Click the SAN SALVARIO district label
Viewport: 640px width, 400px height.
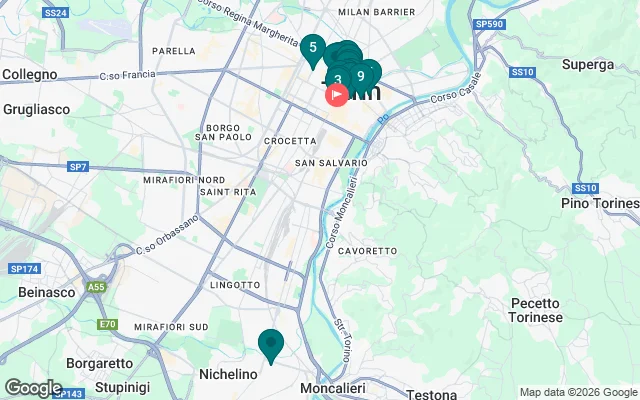tap(331, 163)
